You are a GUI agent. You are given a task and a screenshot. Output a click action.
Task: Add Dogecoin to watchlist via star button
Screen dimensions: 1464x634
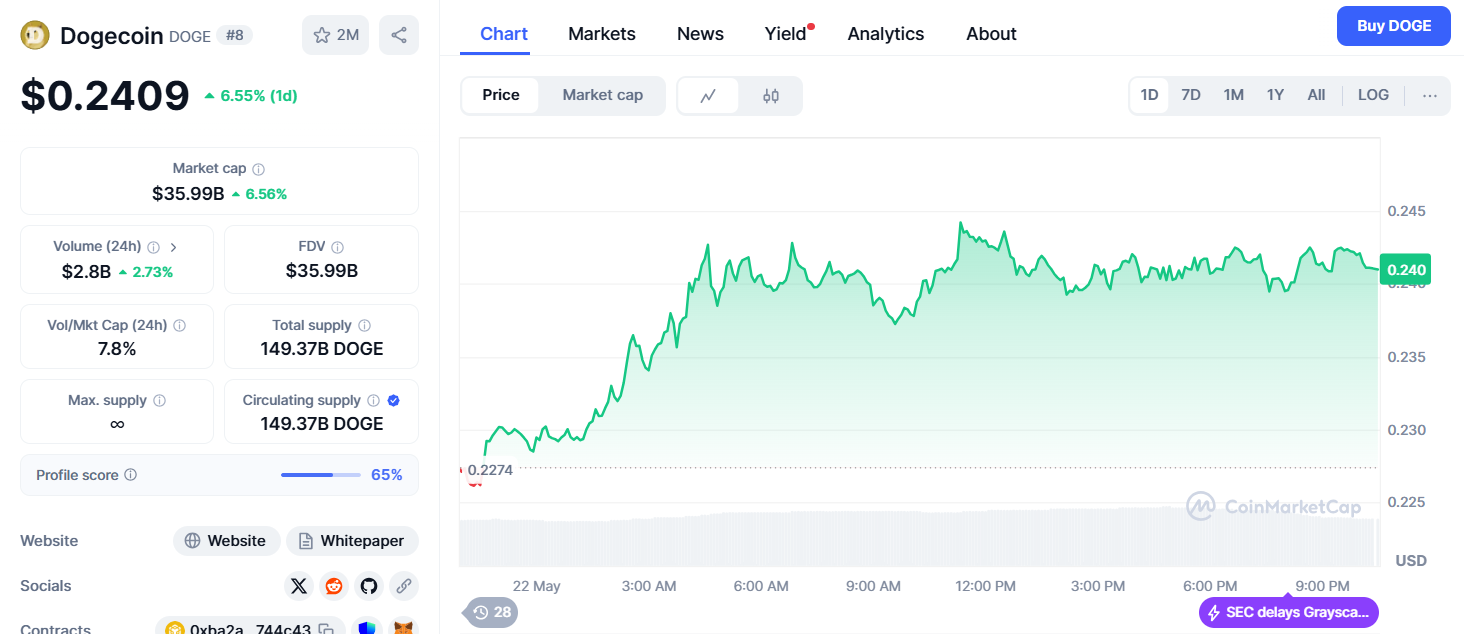[x=336, y=35]
